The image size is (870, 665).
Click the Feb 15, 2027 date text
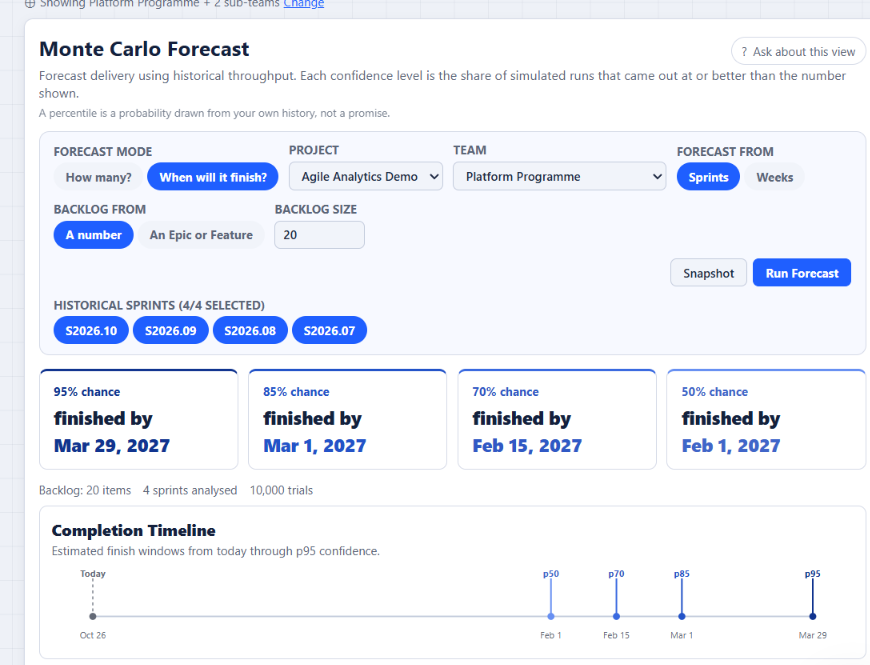coord(527,446)
